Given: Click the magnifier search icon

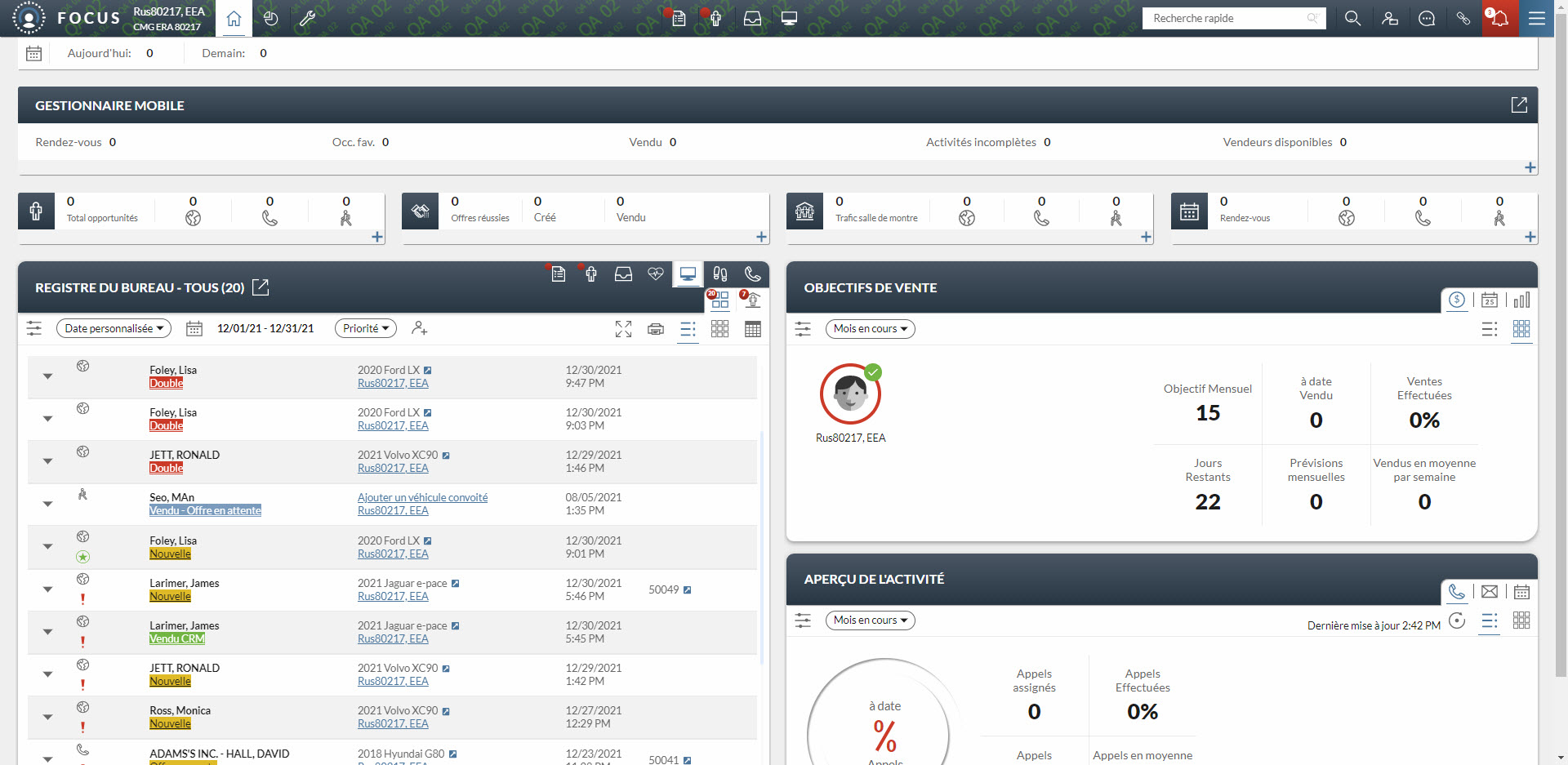Looking at the screenshot, I should tap(1352, 18).
